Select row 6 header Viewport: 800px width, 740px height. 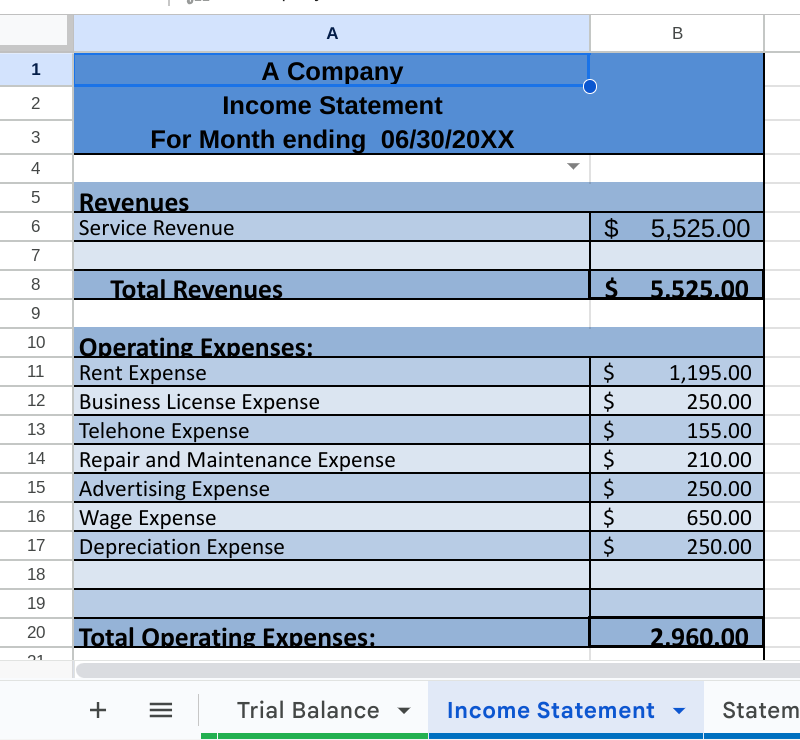pyautogui.click(x=36, y=226)
